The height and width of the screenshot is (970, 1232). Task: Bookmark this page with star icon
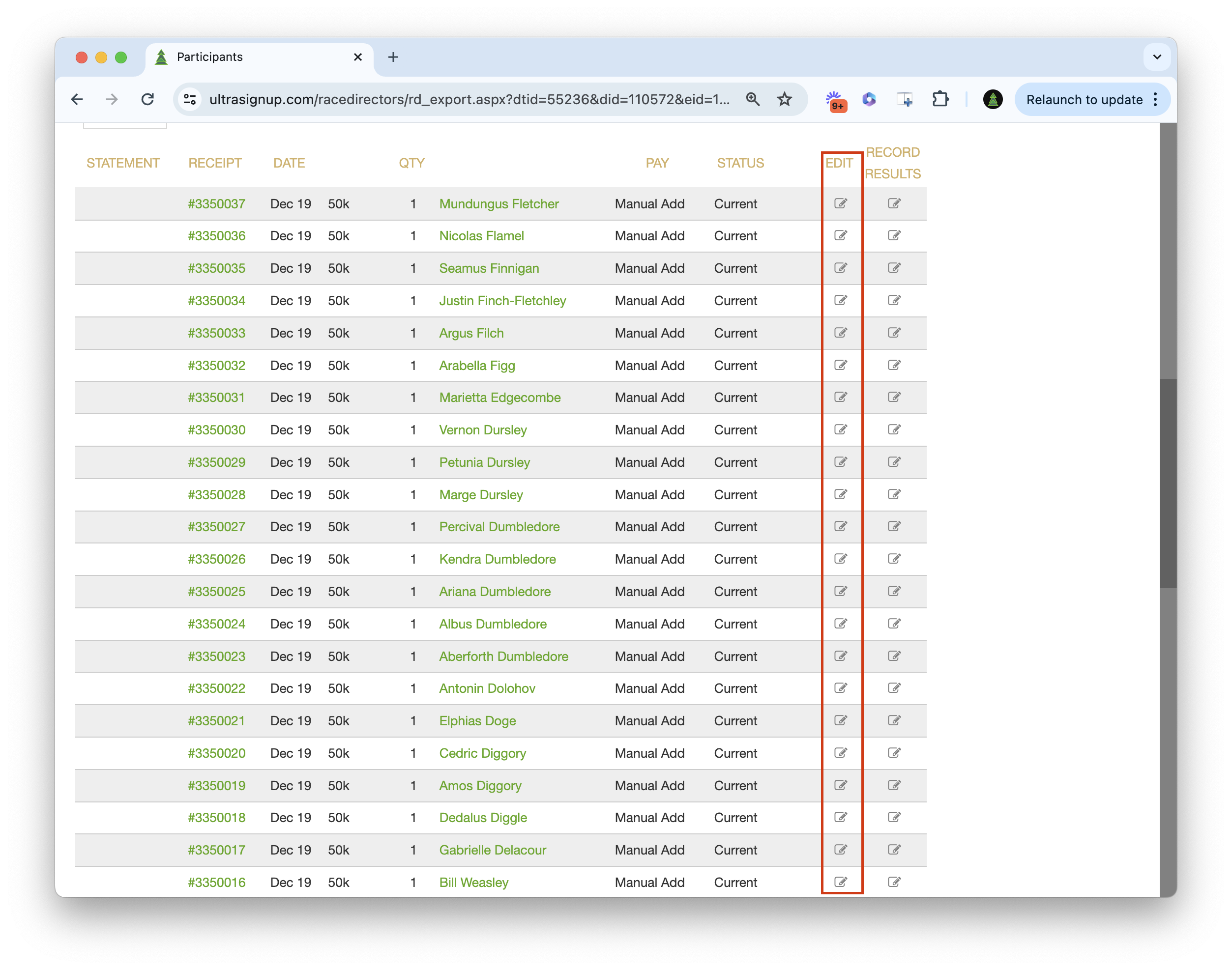784,99
